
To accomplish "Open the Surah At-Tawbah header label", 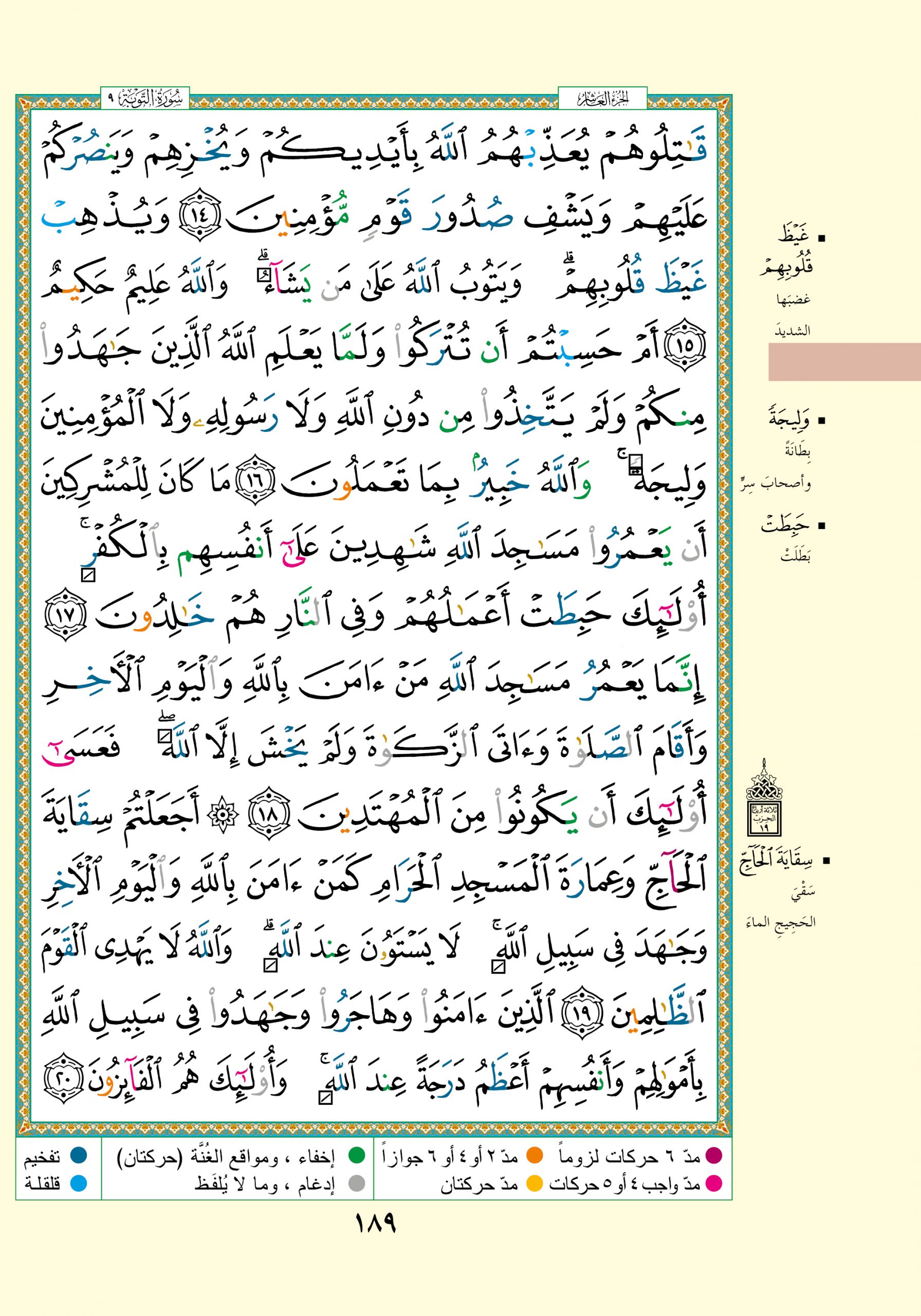I will click(145, 99).
